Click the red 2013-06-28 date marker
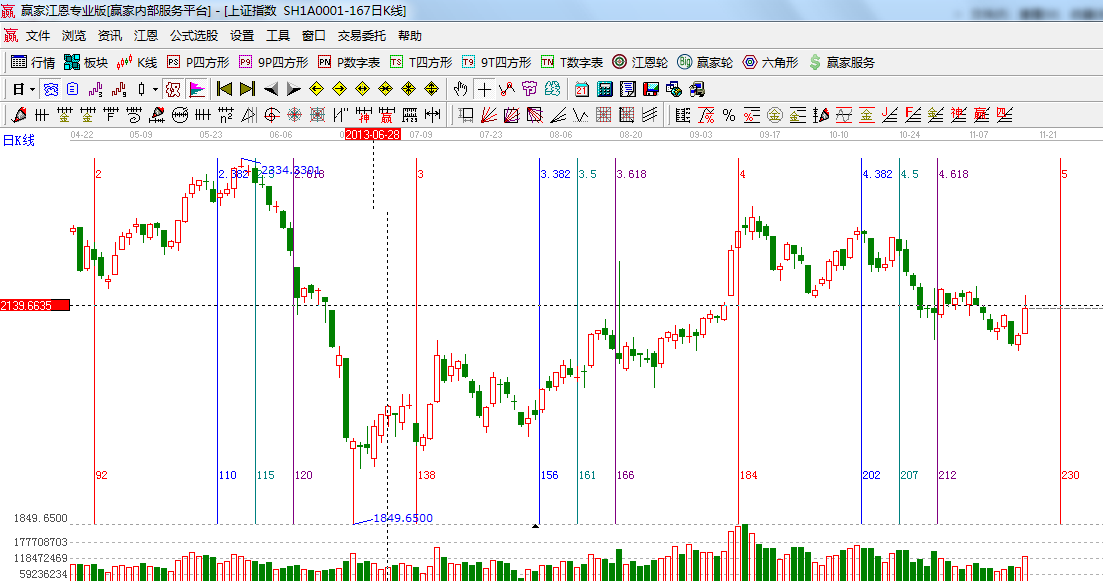This screenshot has width=1103, height=581. click(x=372, y=134)
